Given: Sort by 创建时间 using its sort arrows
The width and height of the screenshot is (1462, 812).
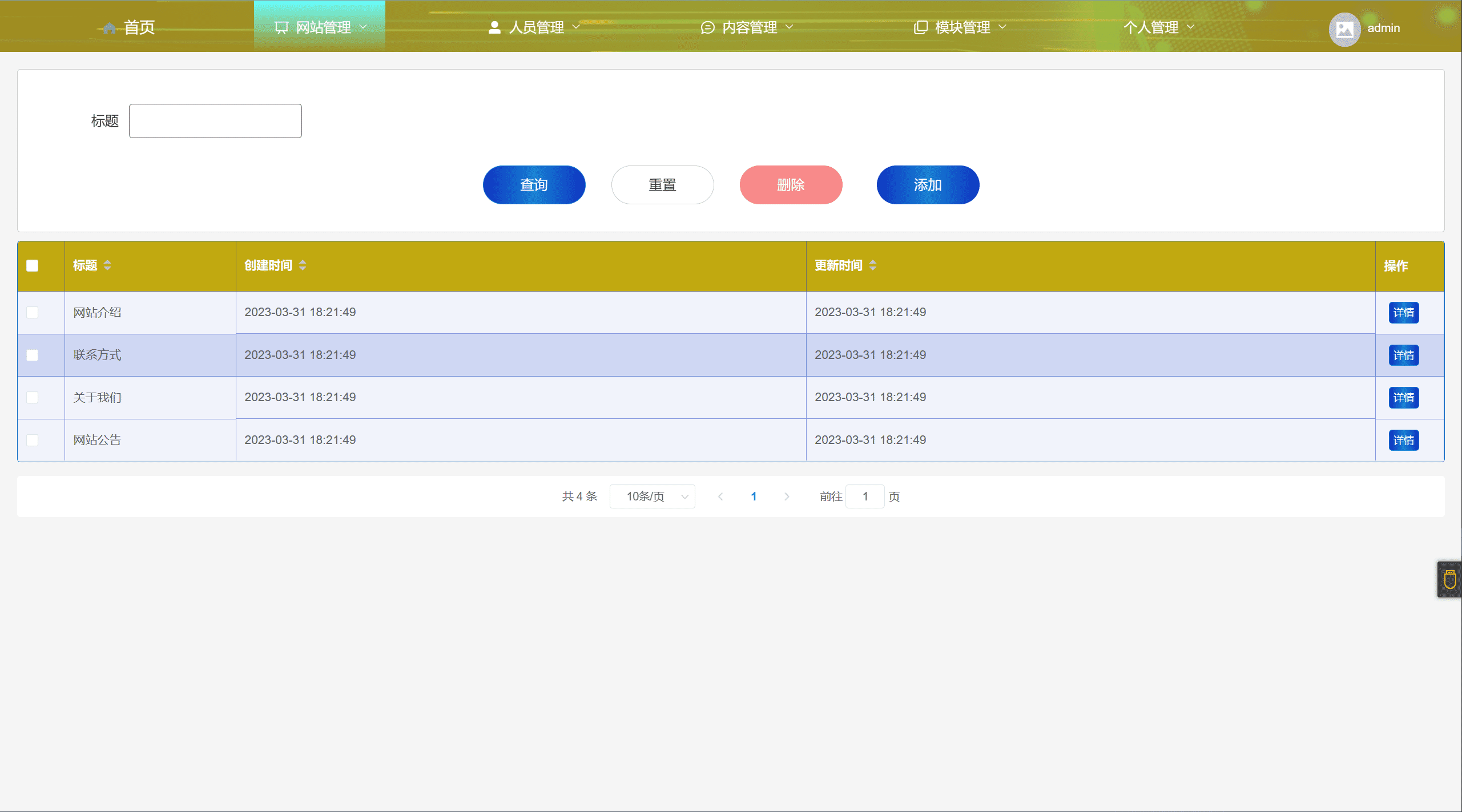Looking at the screenshot, I should [x=303, y=265].
